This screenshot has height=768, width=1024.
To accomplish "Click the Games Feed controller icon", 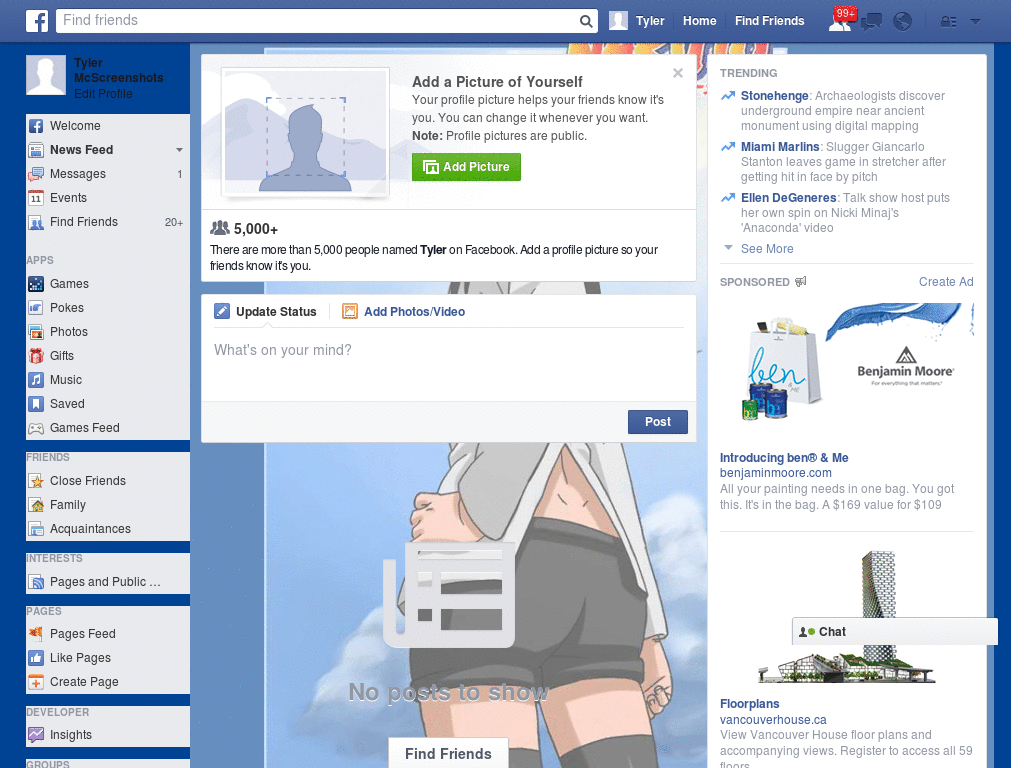I will pyautogui.click(x=36, y=428).
